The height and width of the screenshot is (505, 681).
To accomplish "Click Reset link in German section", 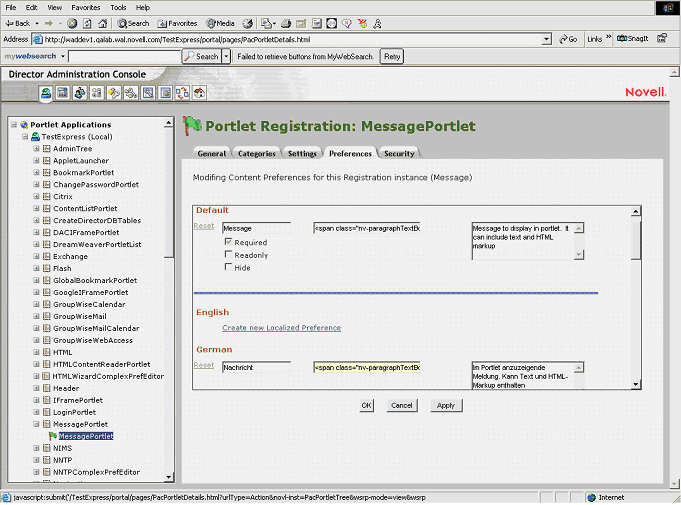I will [204, 365].
